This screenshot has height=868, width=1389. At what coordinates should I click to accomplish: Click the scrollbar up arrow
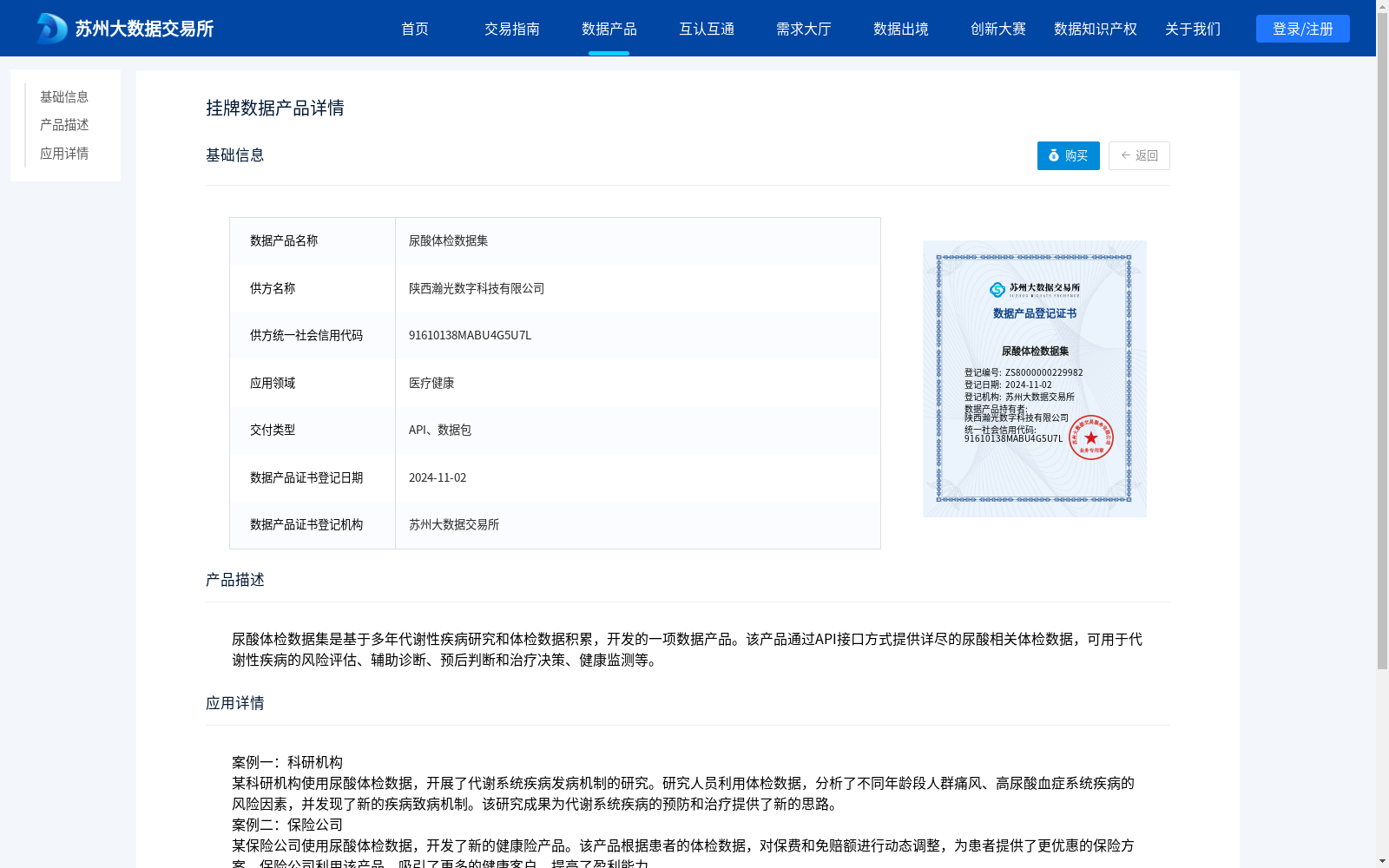click(x=1382, y=6)
